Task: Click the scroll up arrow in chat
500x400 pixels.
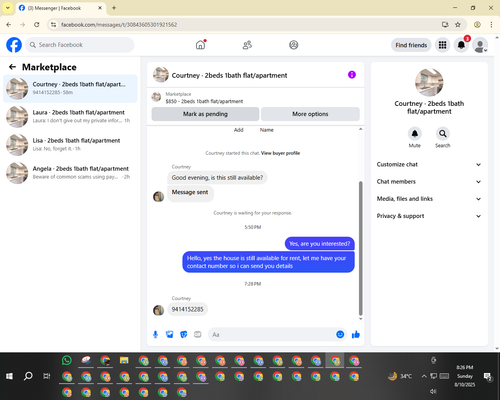Action: tap(360, 129)
